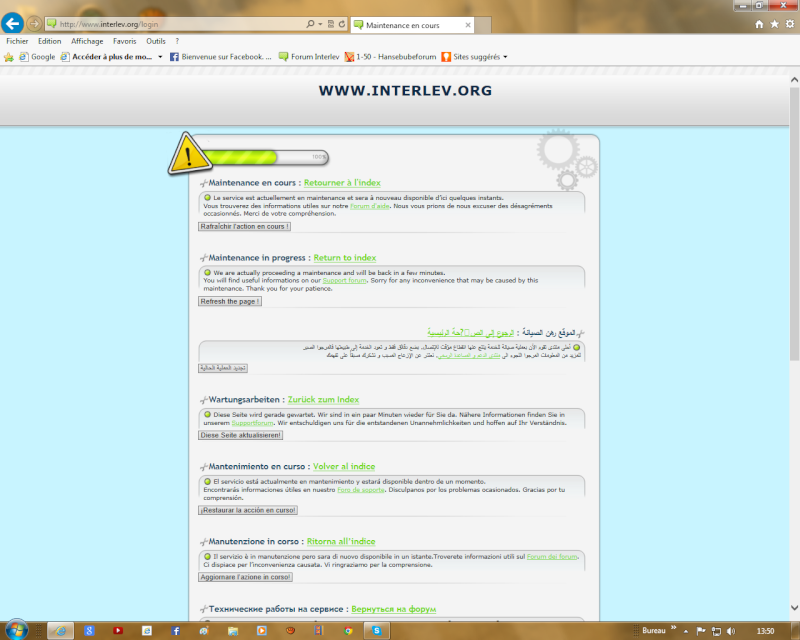This screenshot has width=800, height=640.
Task: Open the Windows Start button
Action: (16, 630)
